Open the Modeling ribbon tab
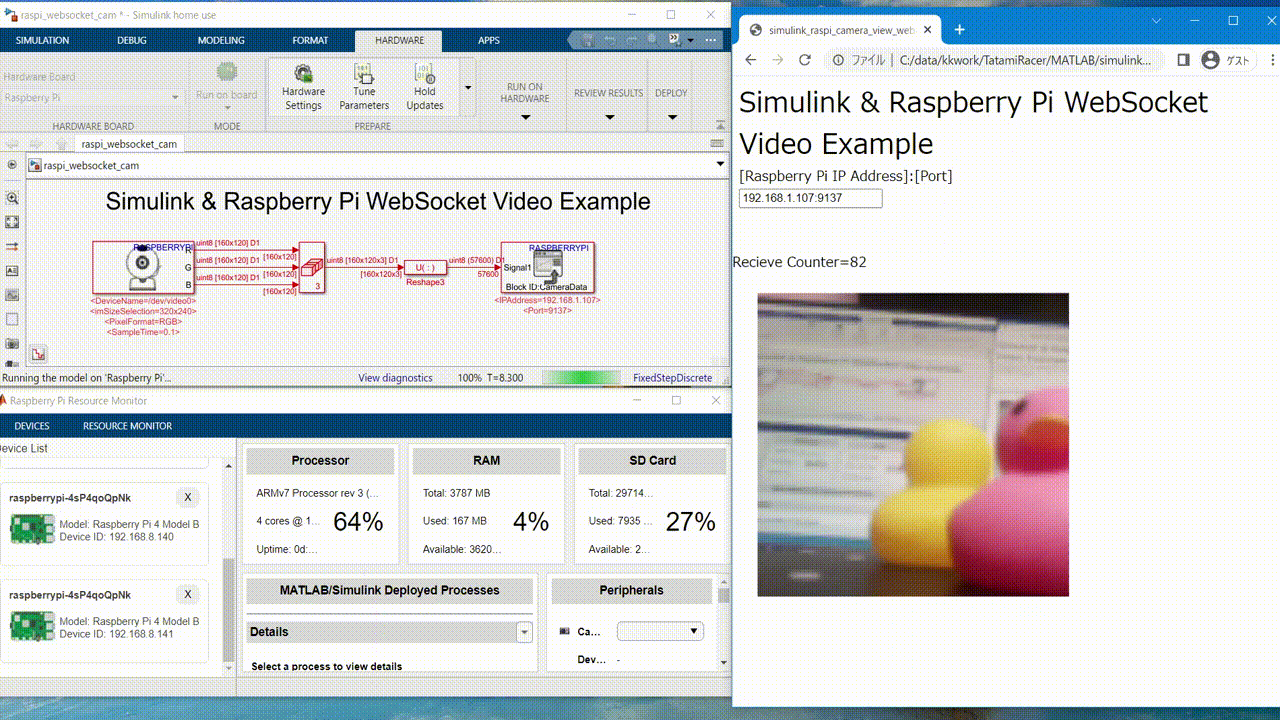The width and height of the screenshot is (1280, 720). click(221, 40)
